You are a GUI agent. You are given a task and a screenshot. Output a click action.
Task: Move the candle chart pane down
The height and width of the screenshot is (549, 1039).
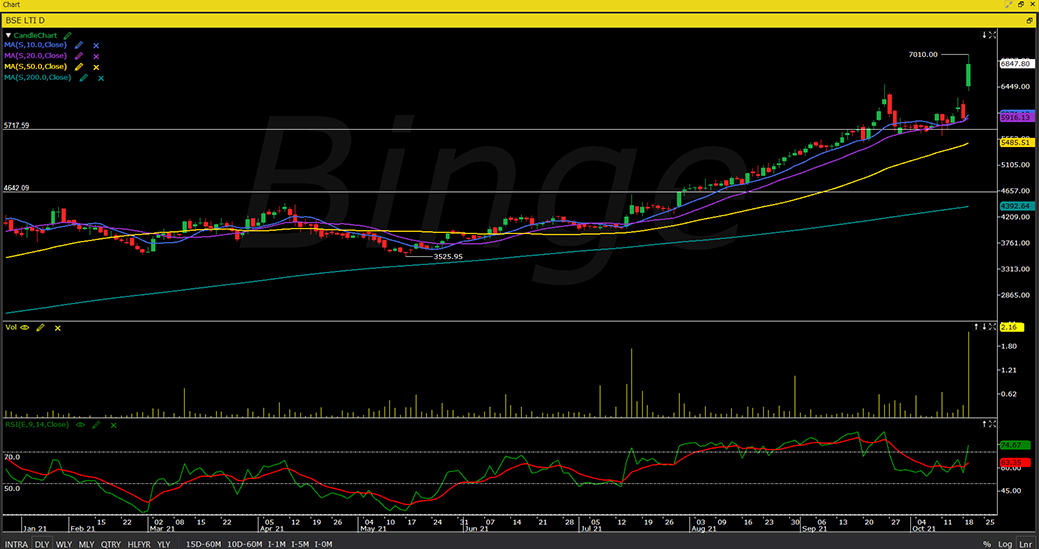point(984,34)
